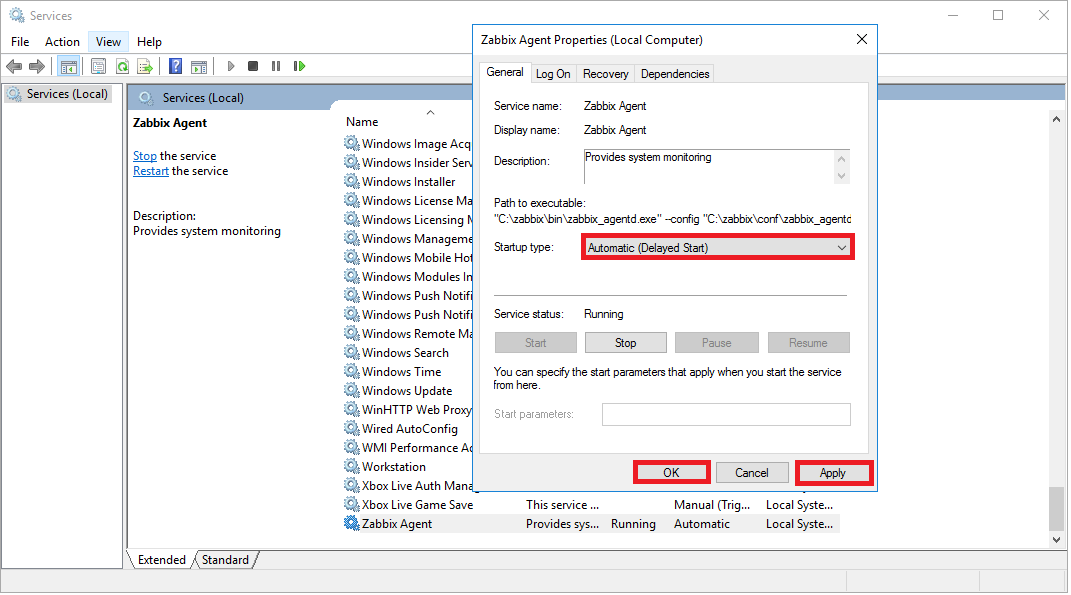Click the Start Service play icon in the toolbar
The height and width of the screenshot is (595, 1071).
point(231,66)
